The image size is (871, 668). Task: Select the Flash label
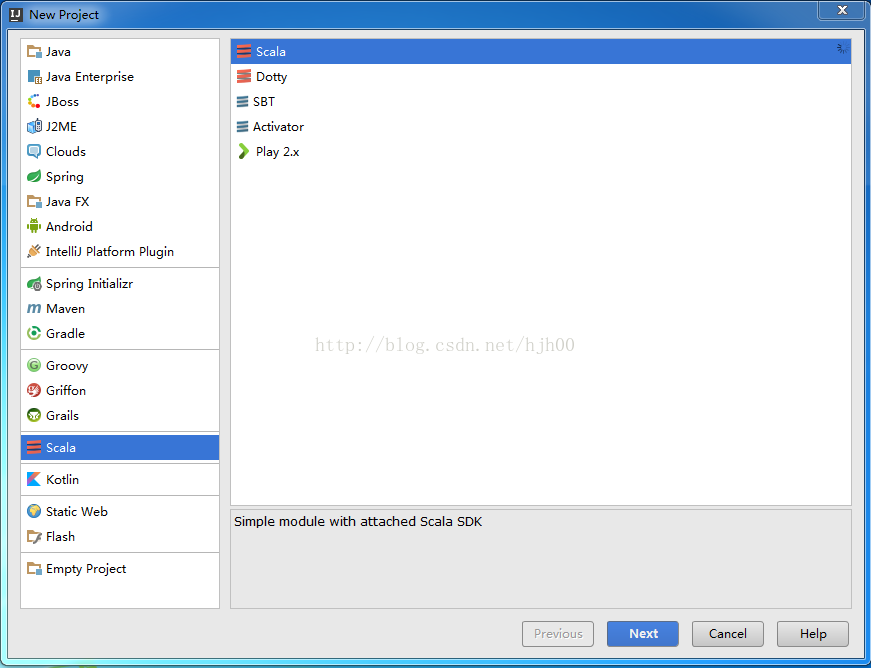61,537
